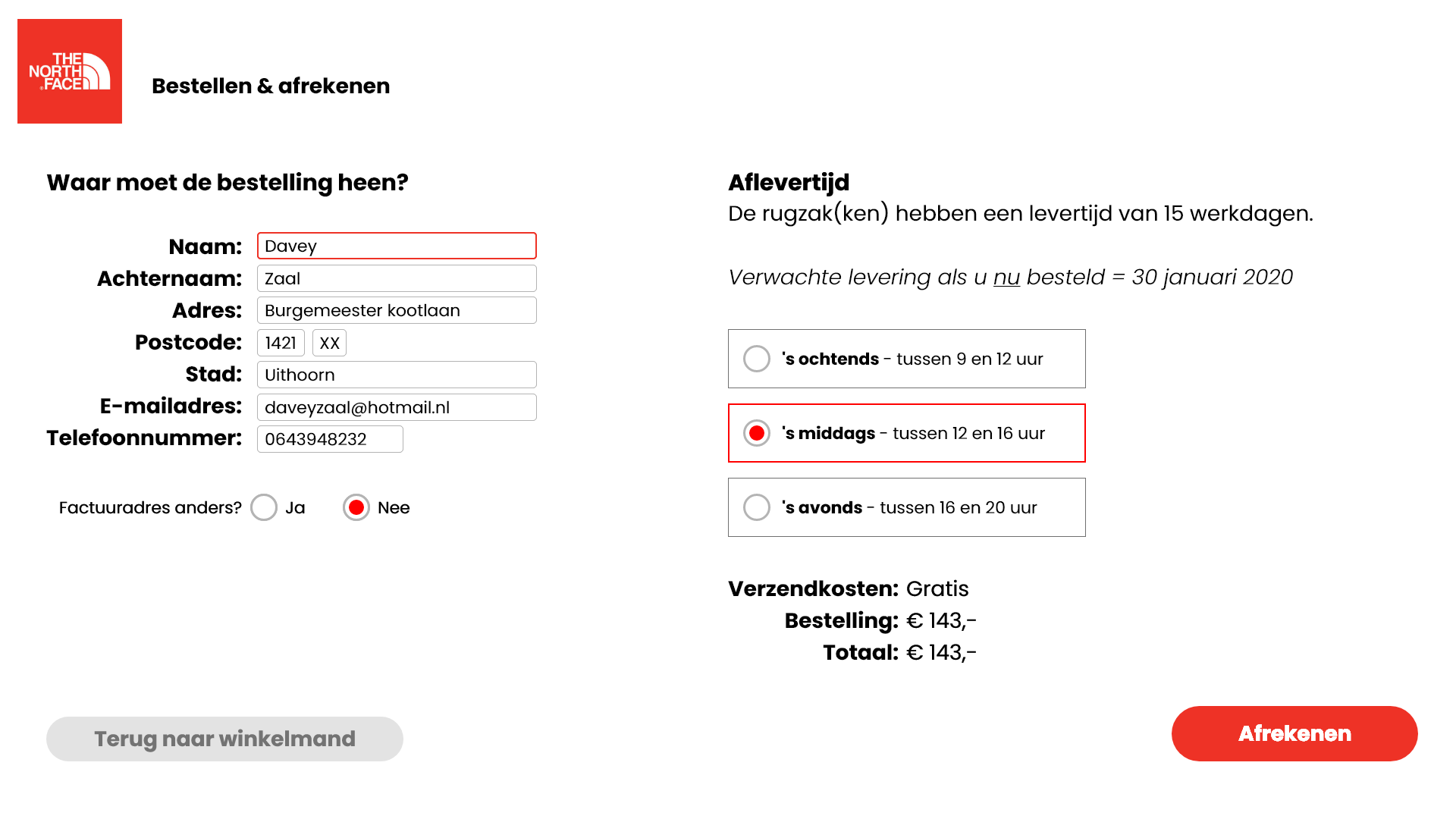Select the 's avonds delivery radio button
The width and height of the screenshot is (1456, 819).
click(756, 507)
